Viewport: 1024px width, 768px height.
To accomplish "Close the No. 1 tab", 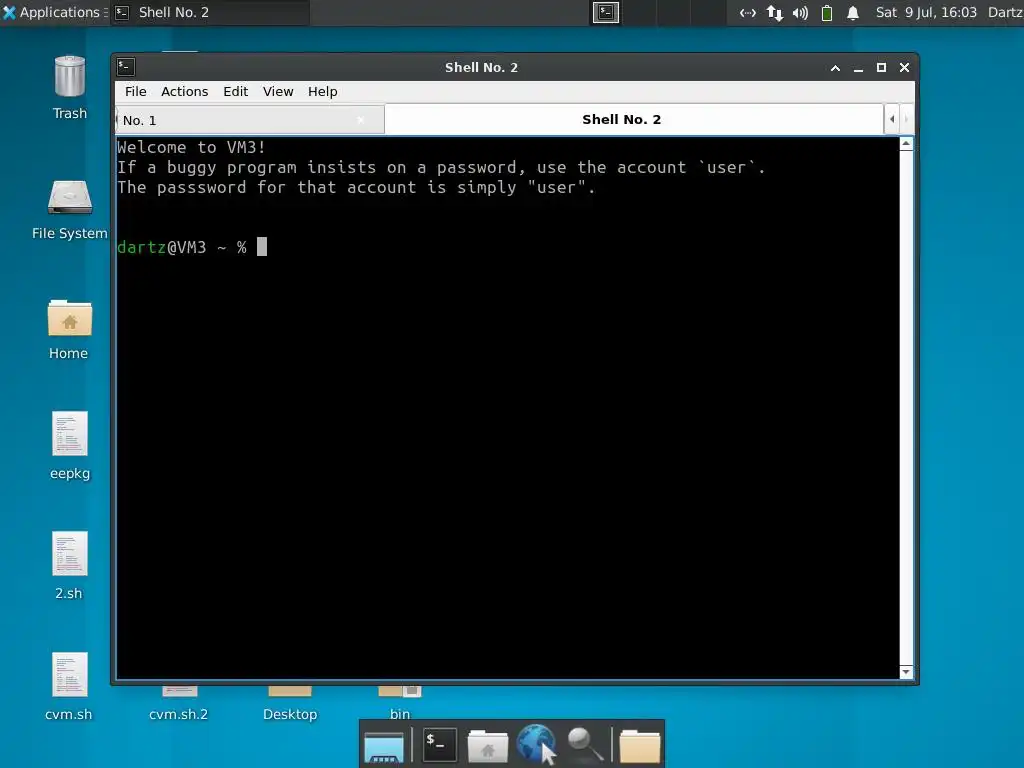I will coord(360,120).
